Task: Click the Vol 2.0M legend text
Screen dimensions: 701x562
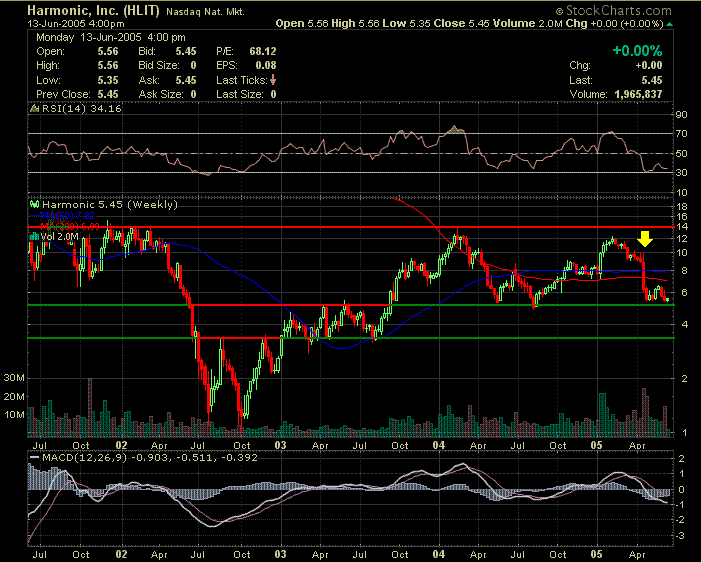Action: pyautogui.click(x=59, y=237)
